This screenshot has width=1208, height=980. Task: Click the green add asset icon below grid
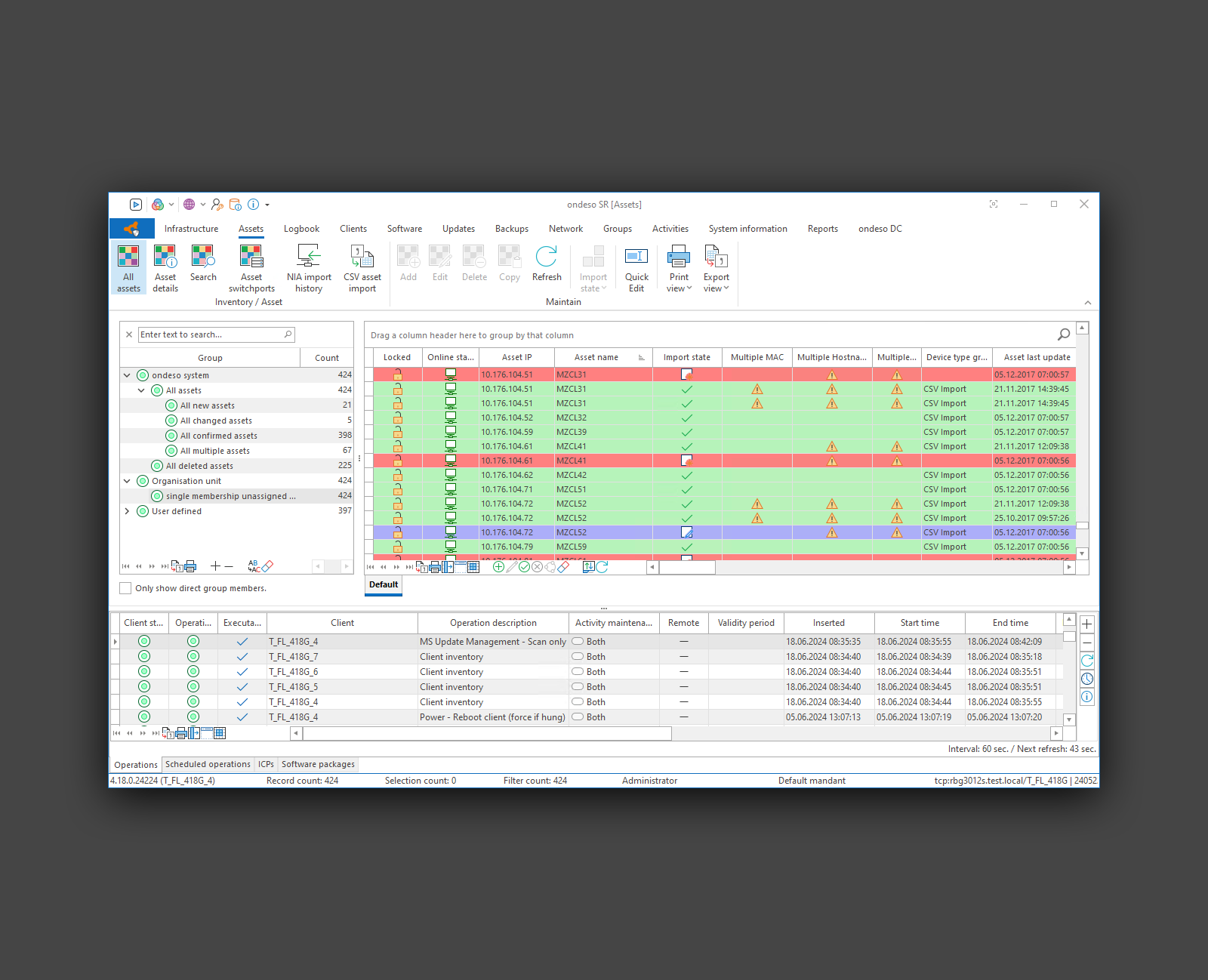(x=498, y=567)
